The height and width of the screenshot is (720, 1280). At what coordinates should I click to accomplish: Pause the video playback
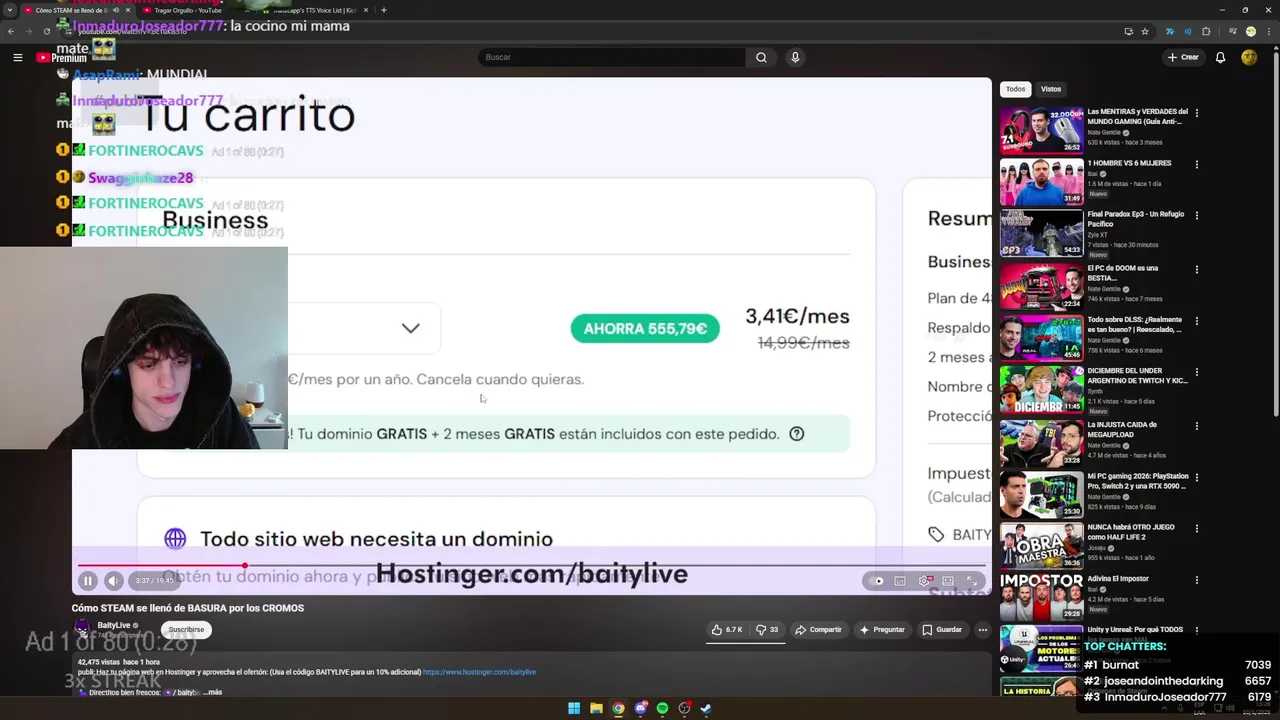(88, 580)
